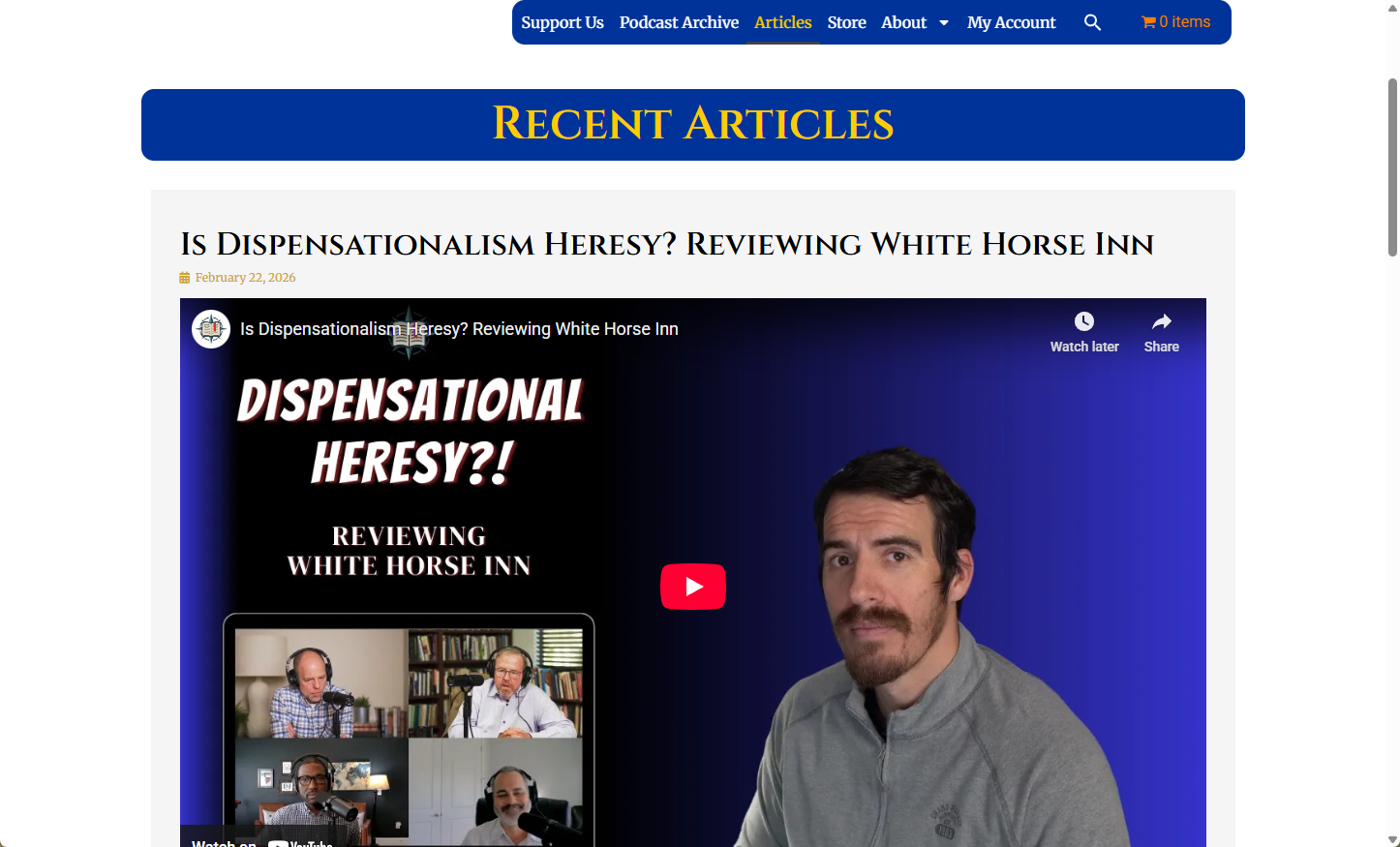The height and width of the screenshot is (847, 1400).
Task: Open the Support Us menu item
Action: click(x=562, y=22)
